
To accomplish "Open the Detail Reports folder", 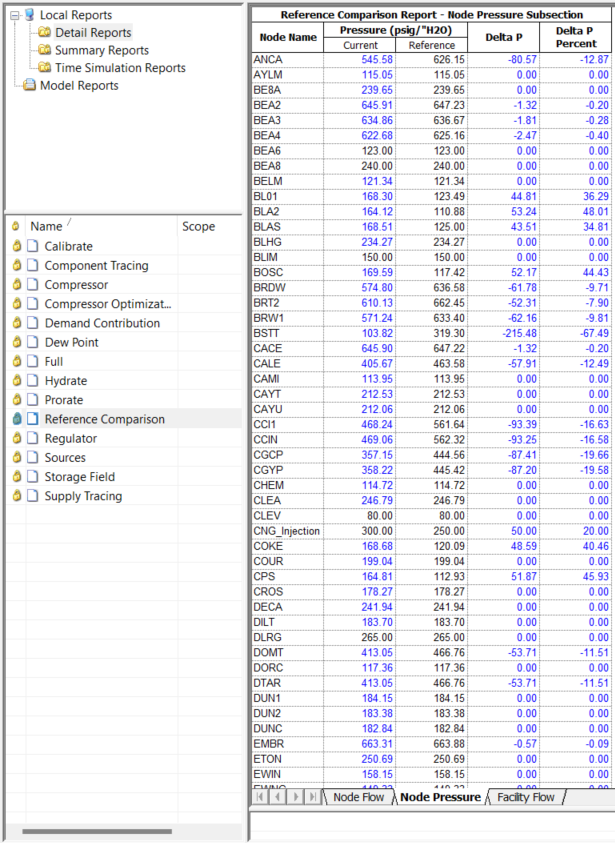I will 93,33.
